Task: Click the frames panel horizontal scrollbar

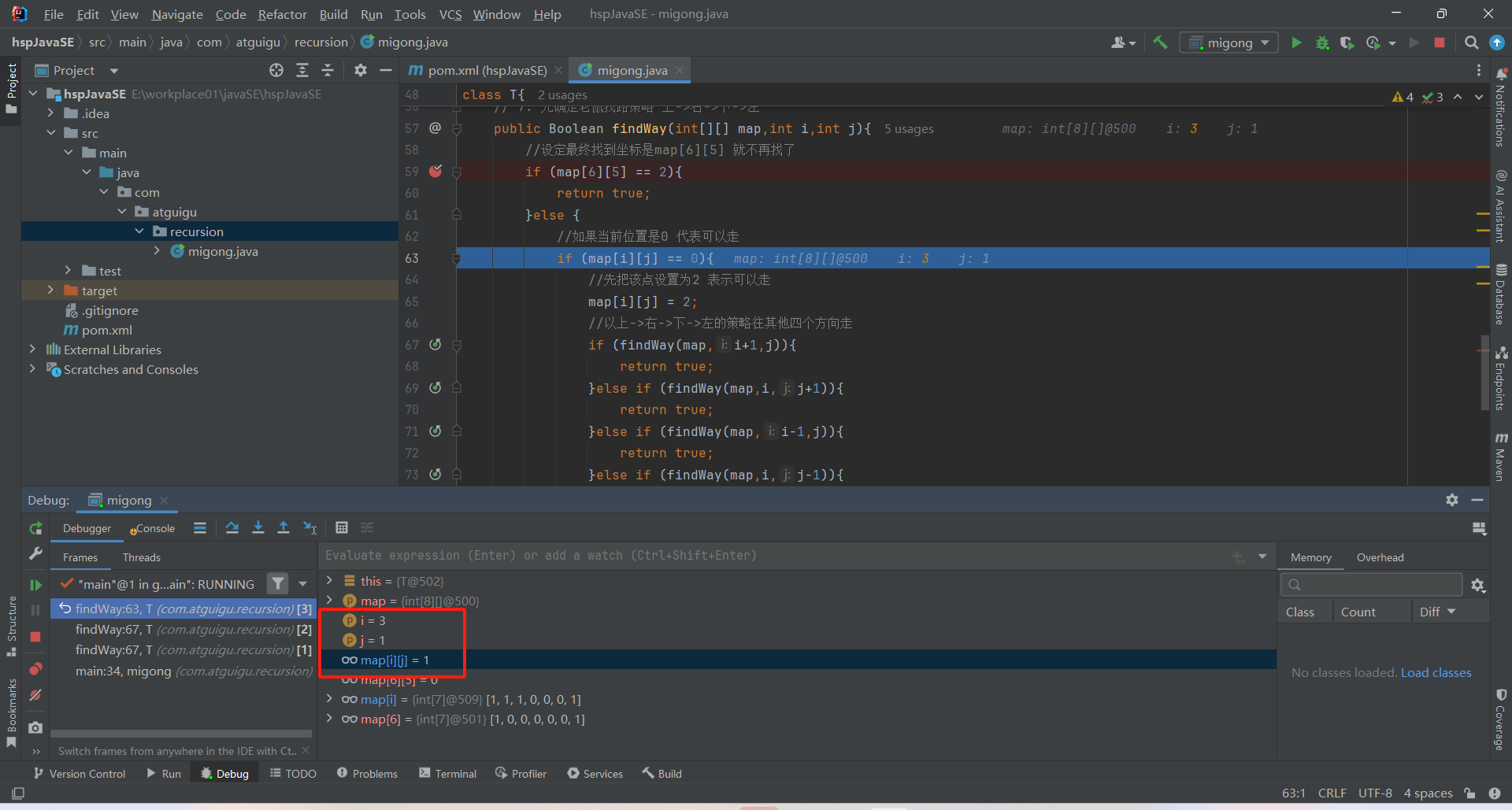Action: [180, 734]
